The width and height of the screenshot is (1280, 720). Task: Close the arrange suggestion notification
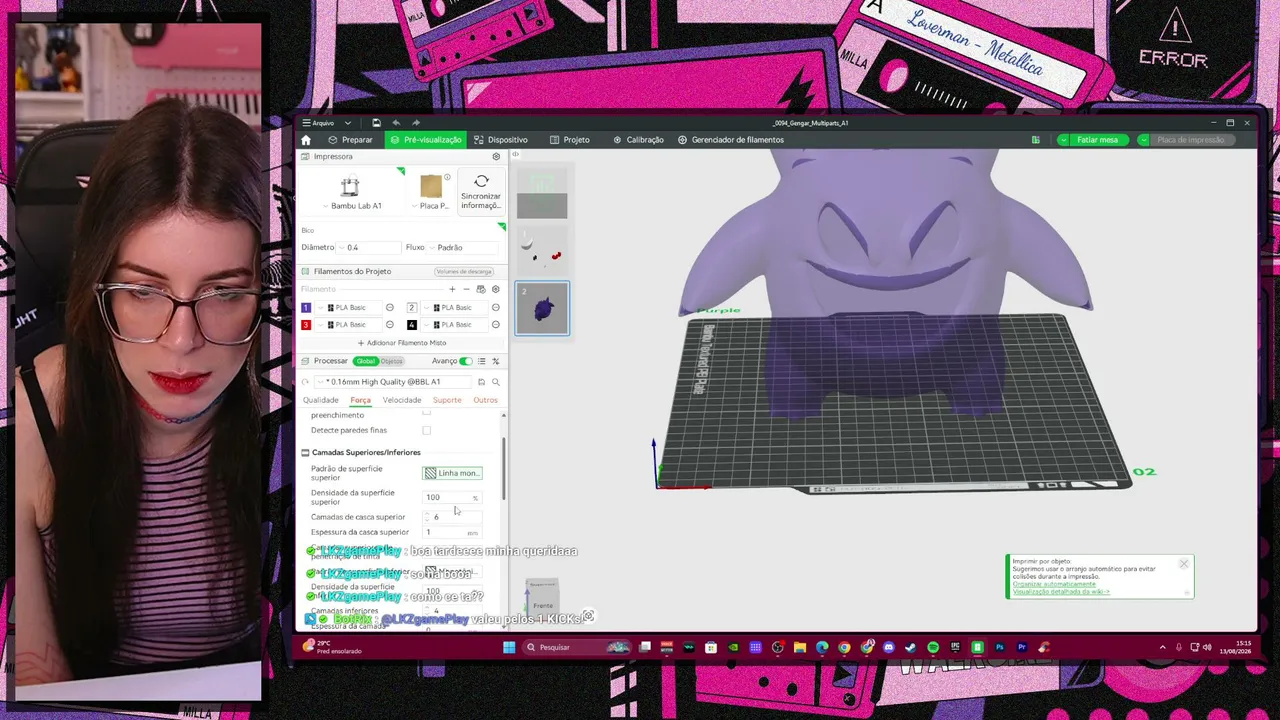pos(1184,564)
